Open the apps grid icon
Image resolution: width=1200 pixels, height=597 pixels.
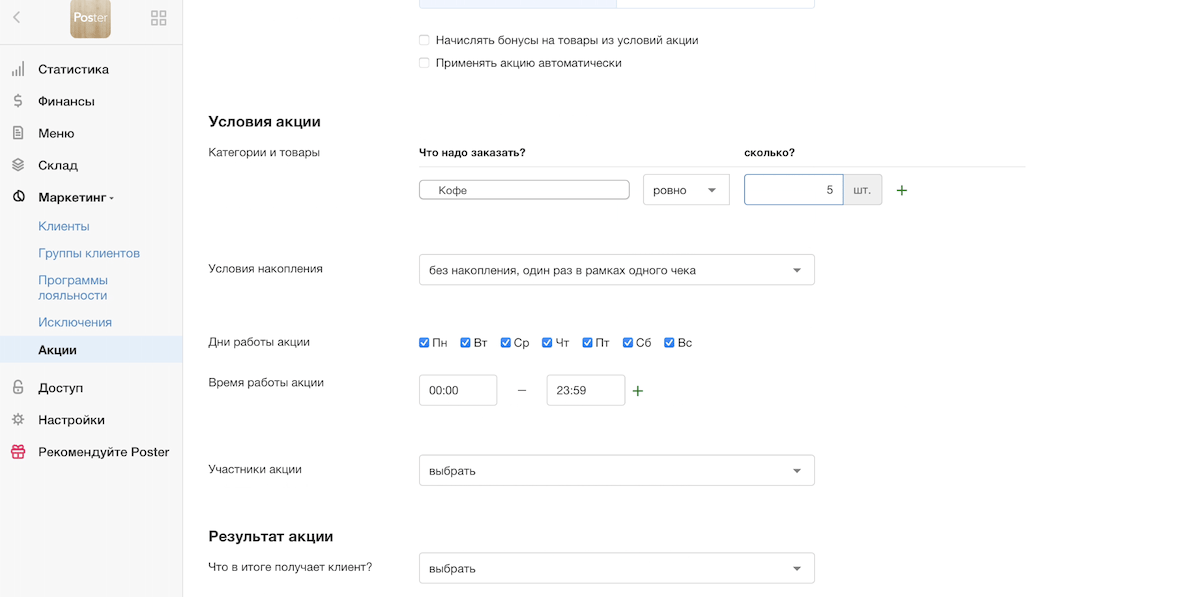point(158,18)
